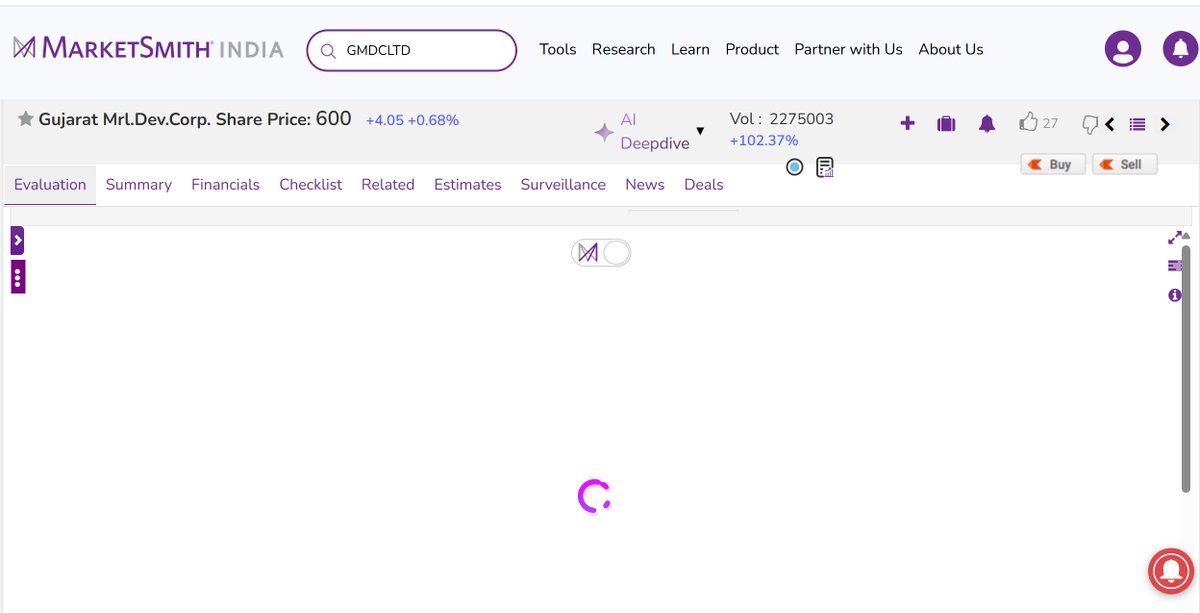Add stock with the plus icon

tap(907, 123)
